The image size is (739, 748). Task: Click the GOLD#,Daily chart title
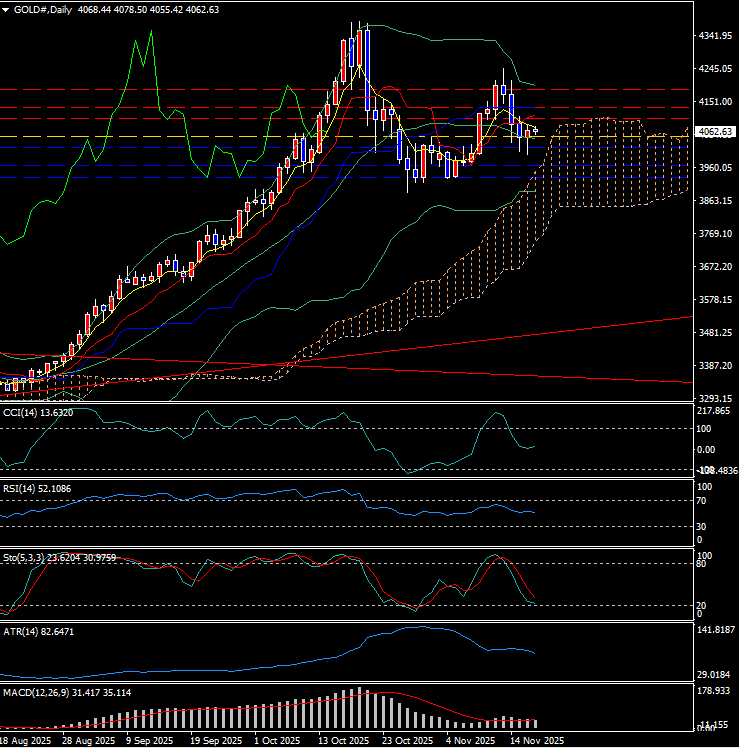44,8
